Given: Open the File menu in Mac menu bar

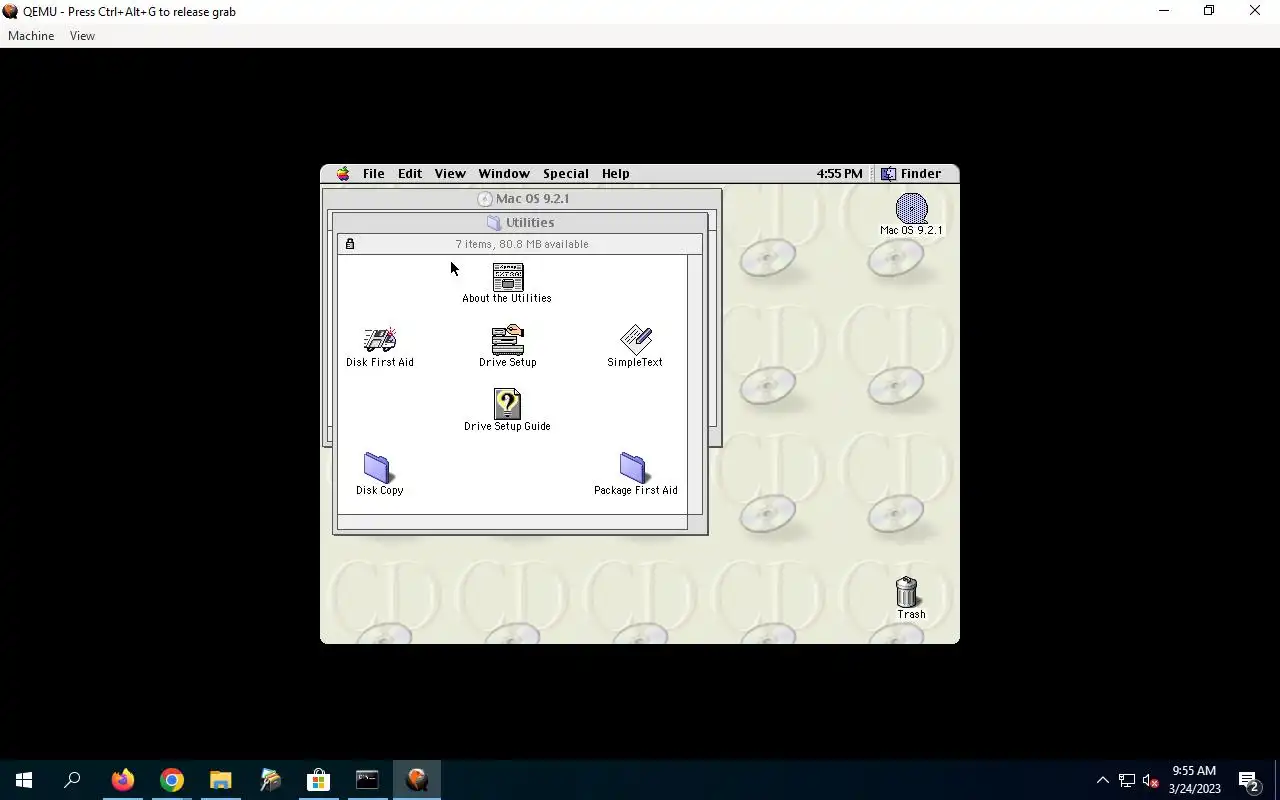Looking at the screenshot, I should pos(373,174).
